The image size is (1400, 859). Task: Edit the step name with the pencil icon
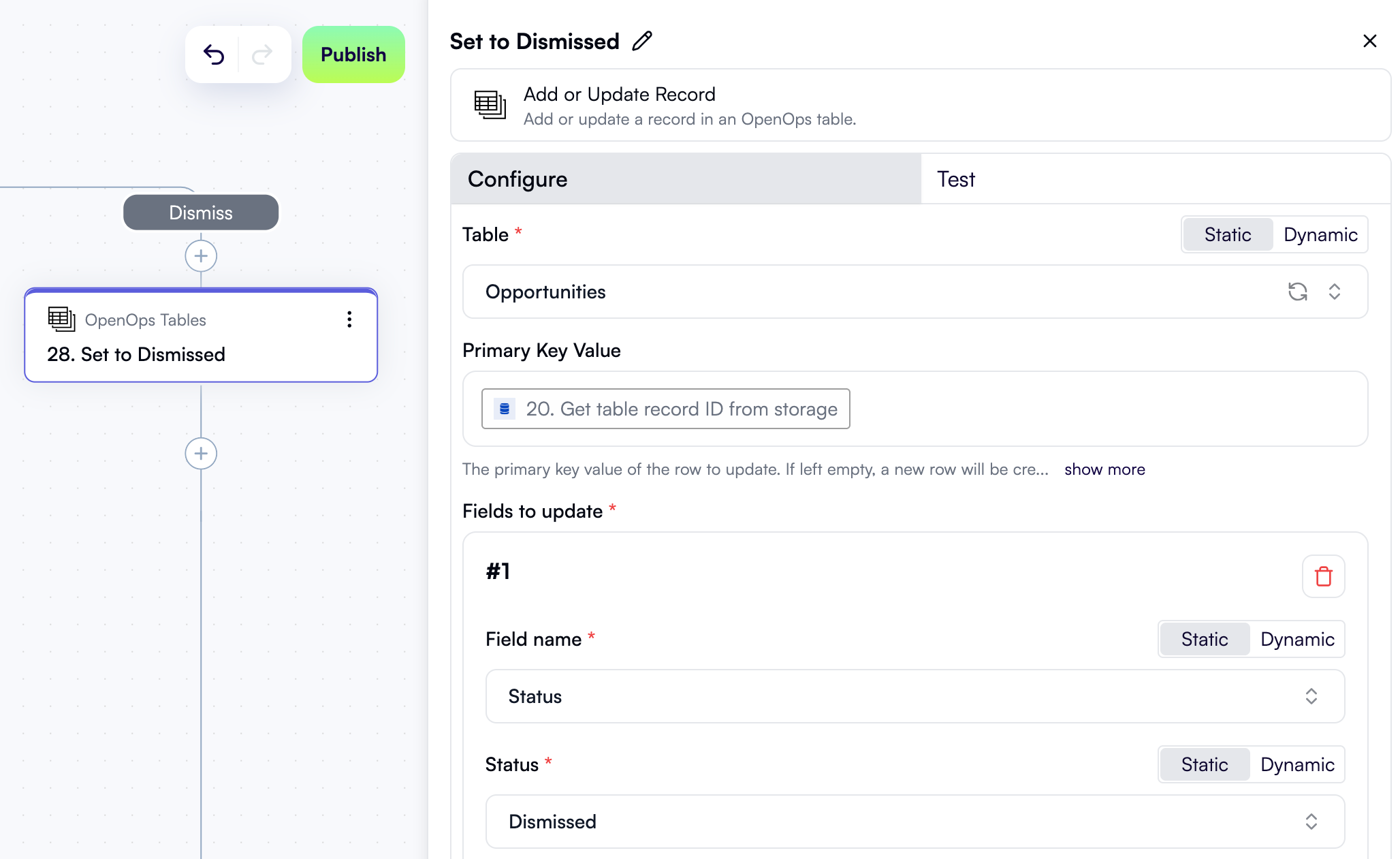[641, 41]
